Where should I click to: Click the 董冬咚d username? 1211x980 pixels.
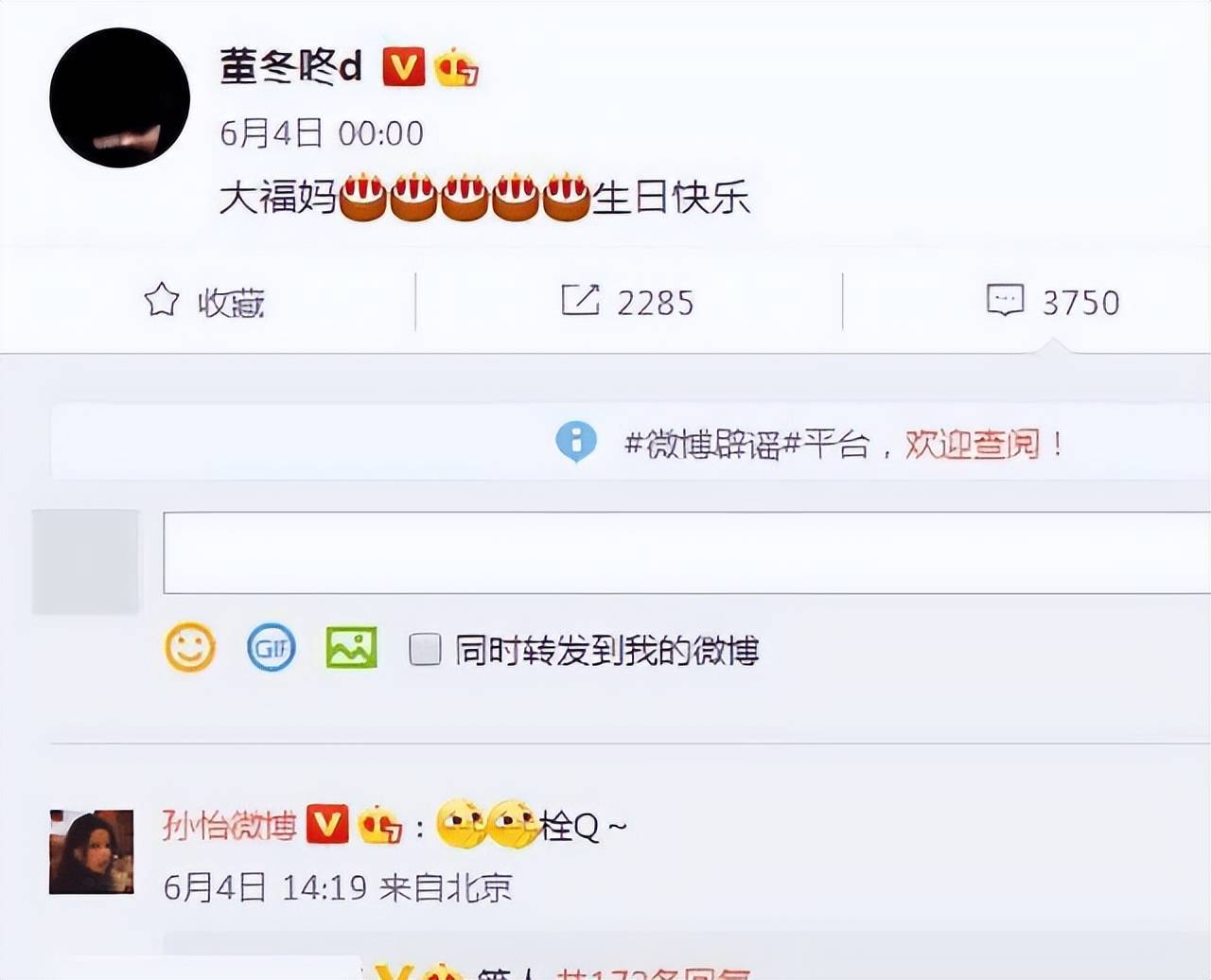pos(290,67)
